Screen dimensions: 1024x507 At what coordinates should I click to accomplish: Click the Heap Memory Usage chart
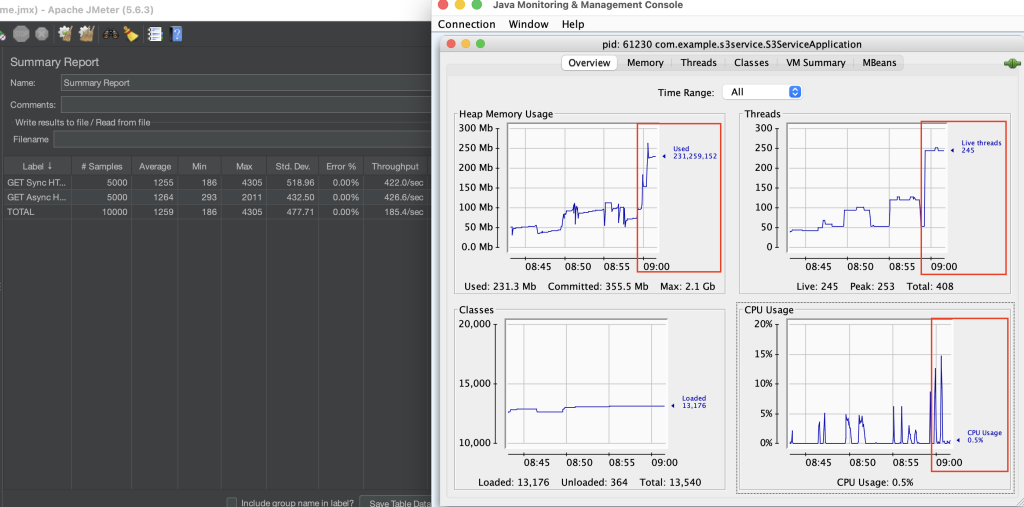pyautogui.click(x=583, y=188)
